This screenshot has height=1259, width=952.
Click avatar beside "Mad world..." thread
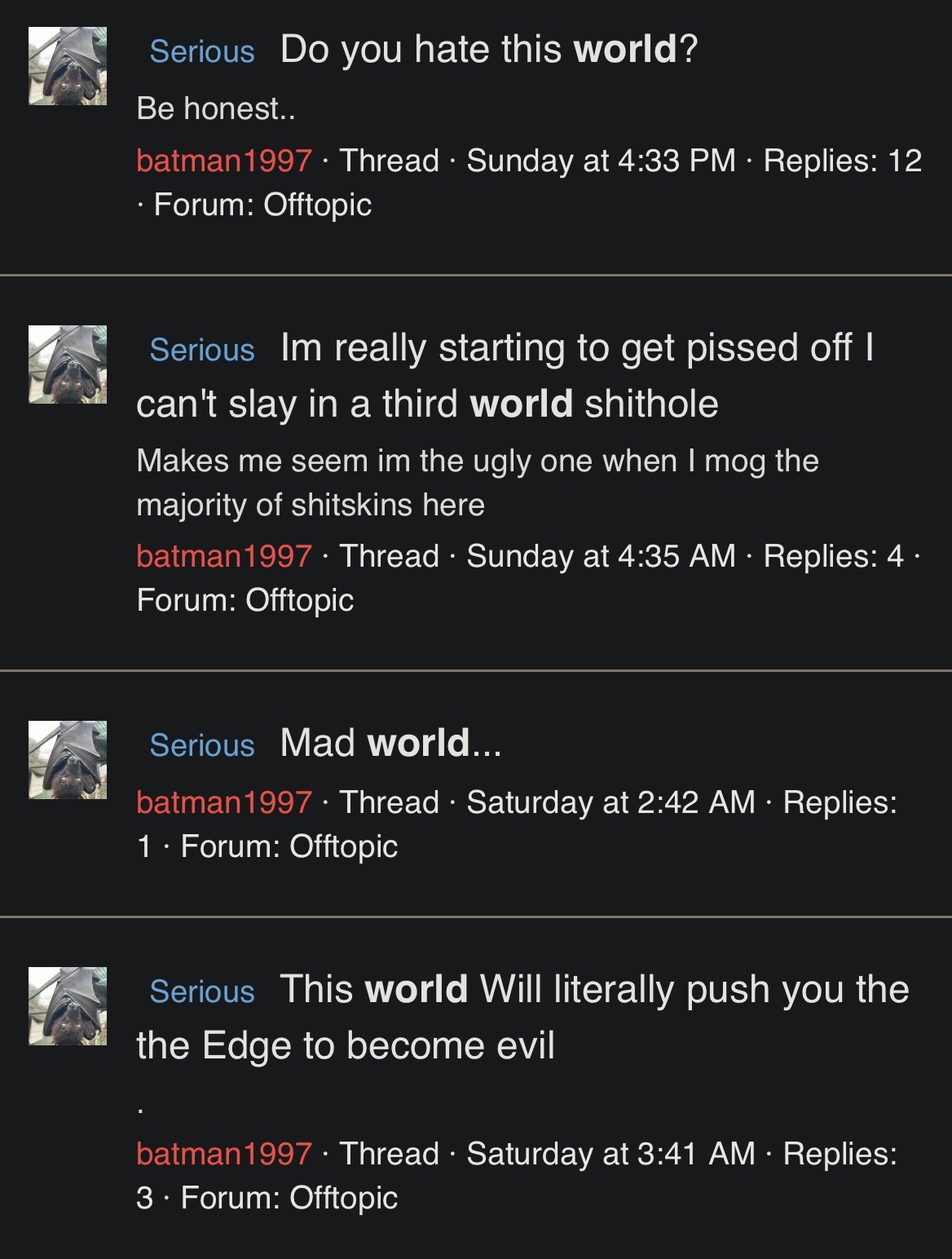pos(68,760)
